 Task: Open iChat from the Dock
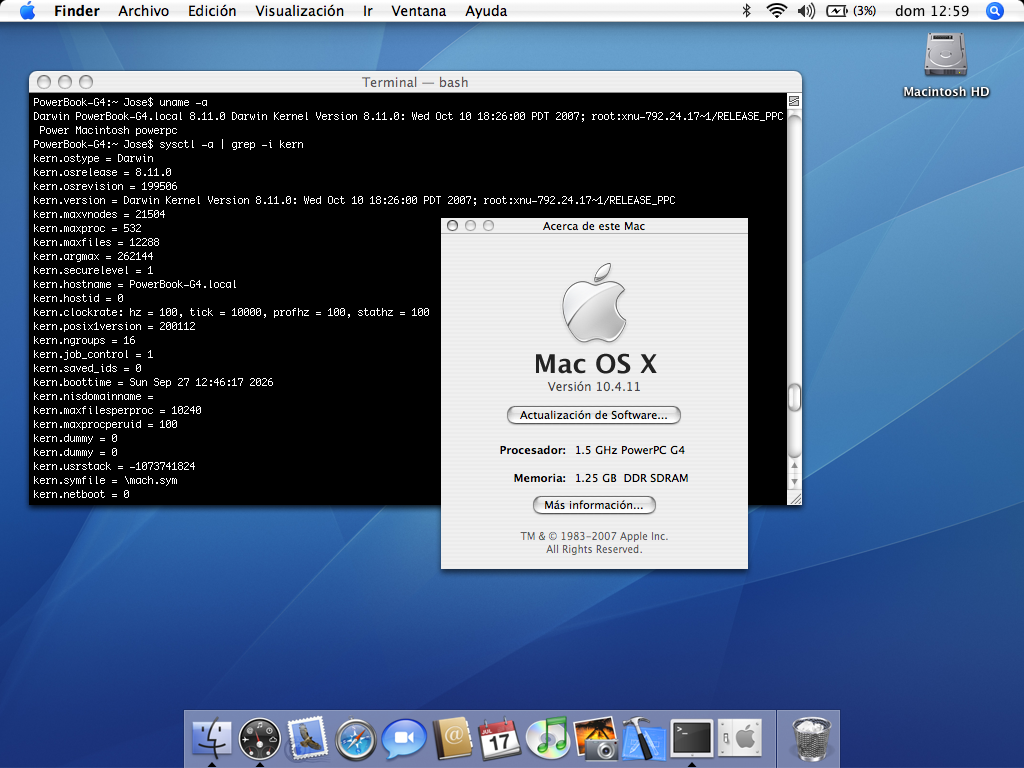click(x=404, y=739)
